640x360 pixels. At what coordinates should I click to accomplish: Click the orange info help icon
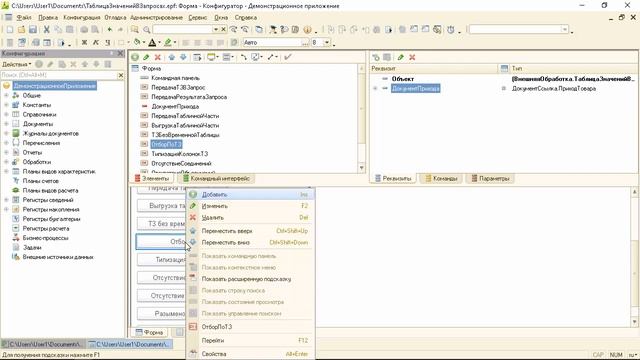[x=307, y=29]
